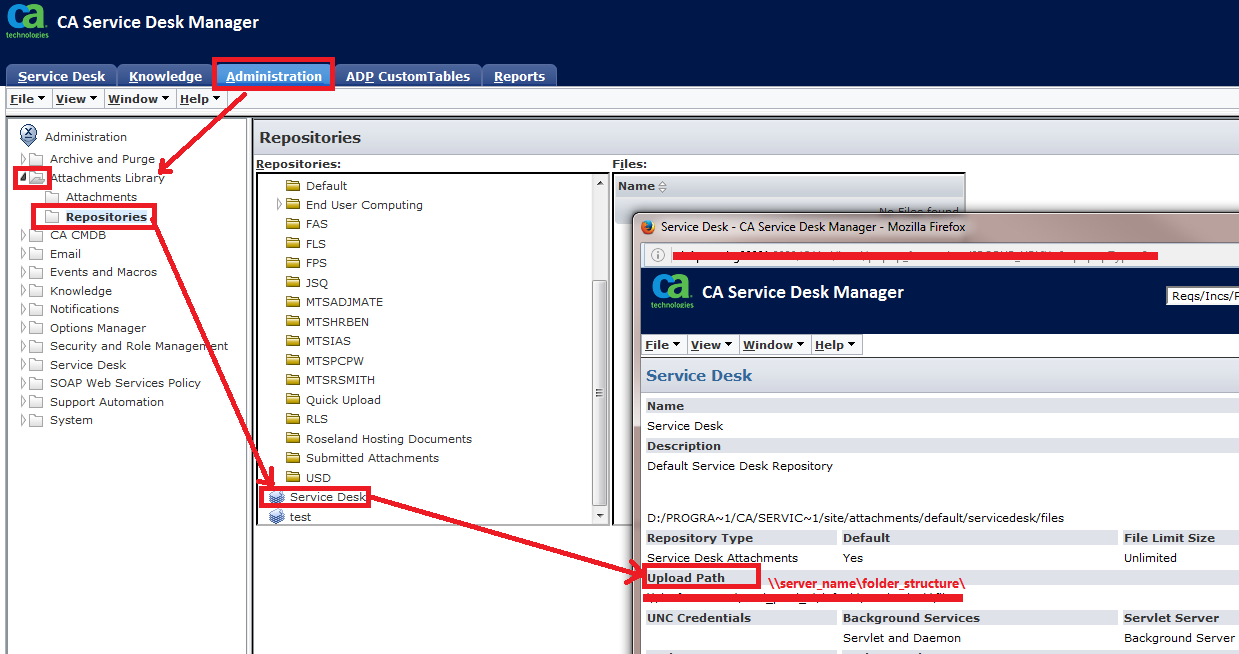Click the test repository stack icon
The height and width of the screenshot is (654, 1239).
(x=277, y=516)
